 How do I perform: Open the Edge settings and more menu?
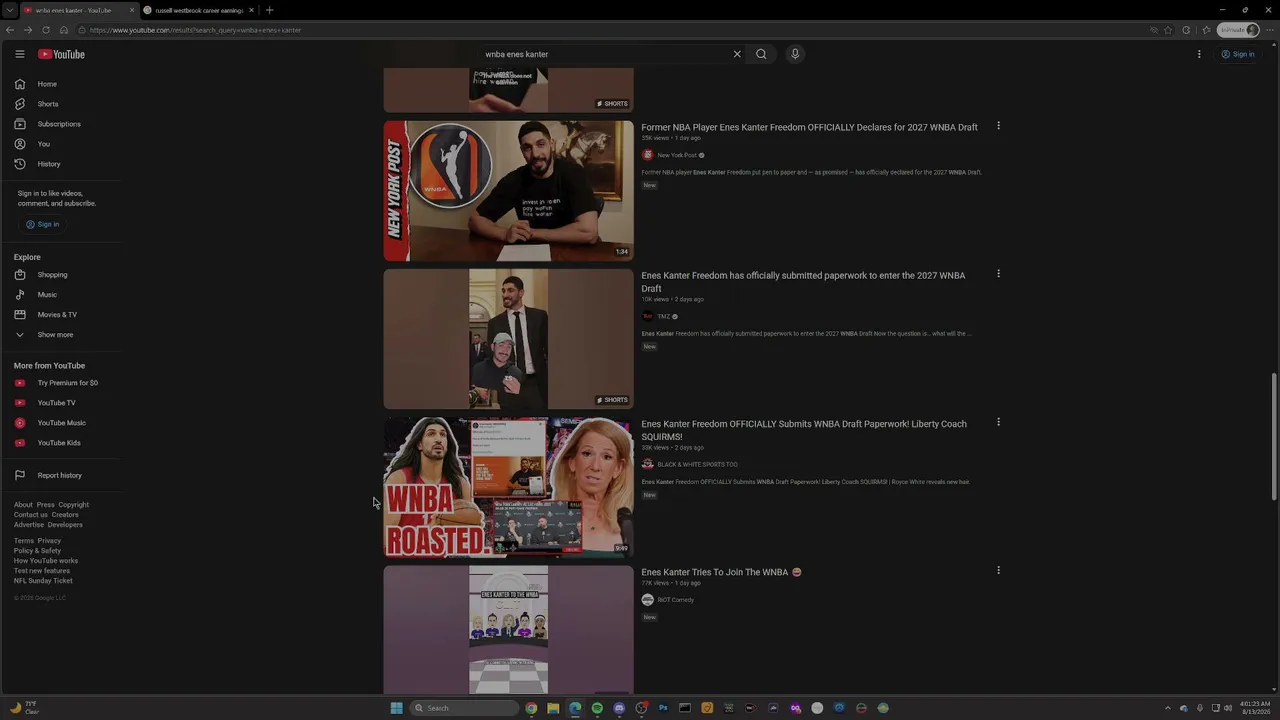[1270, 30]
